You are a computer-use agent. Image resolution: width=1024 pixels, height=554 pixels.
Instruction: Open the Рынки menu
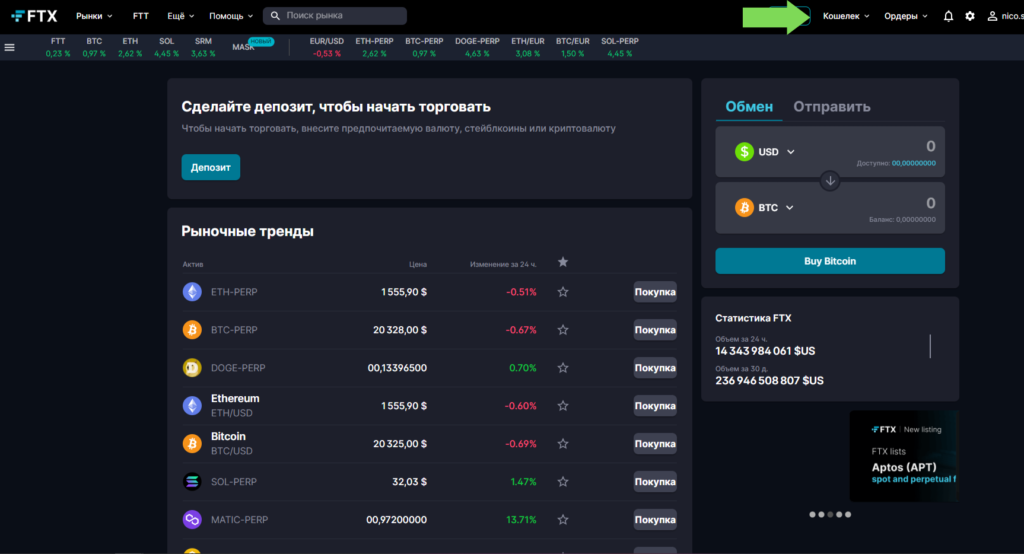click(x=94, y=16)
